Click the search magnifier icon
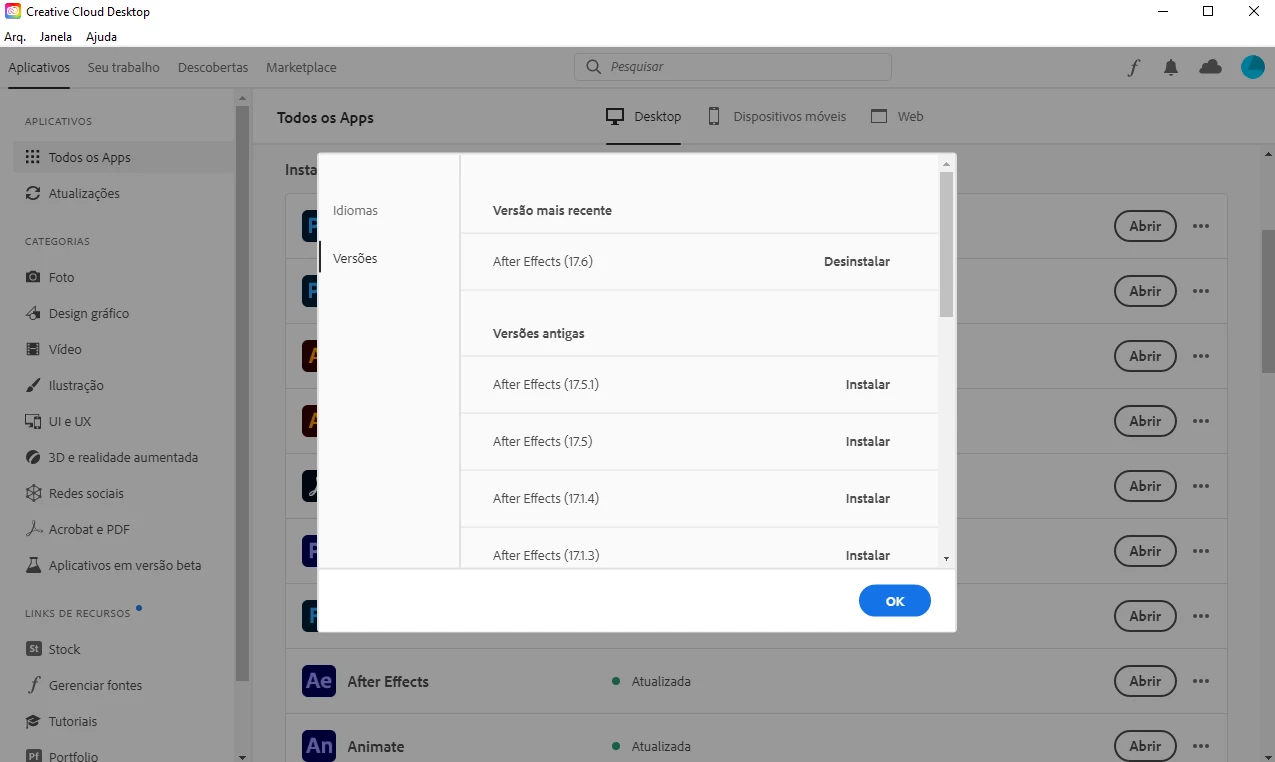This screenshot has width=1275, height=762. (x=594, y=67)
